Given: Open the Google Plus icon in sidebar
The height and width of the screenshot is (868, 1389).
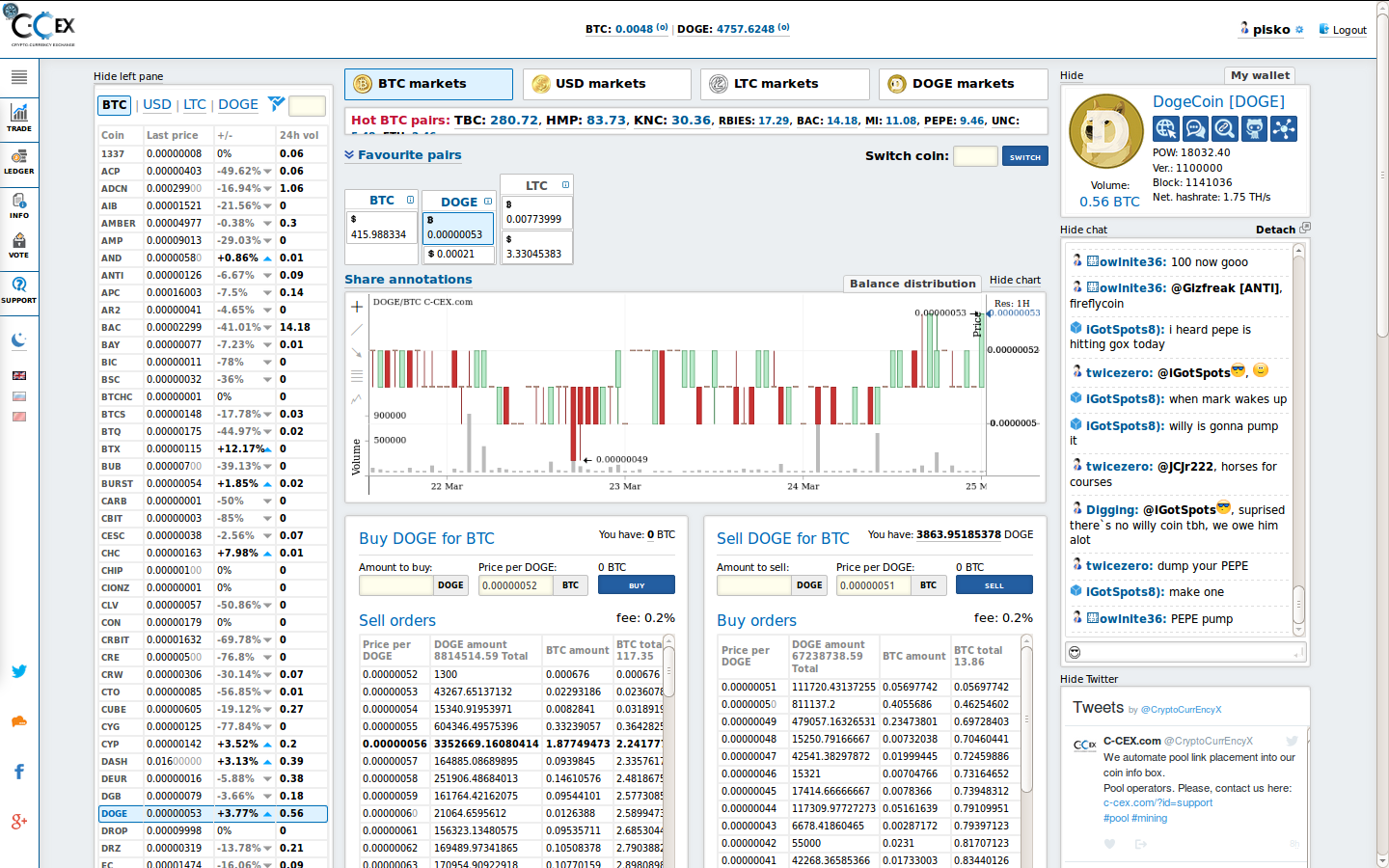Looking at the screenshot, I should click(19, 822).
